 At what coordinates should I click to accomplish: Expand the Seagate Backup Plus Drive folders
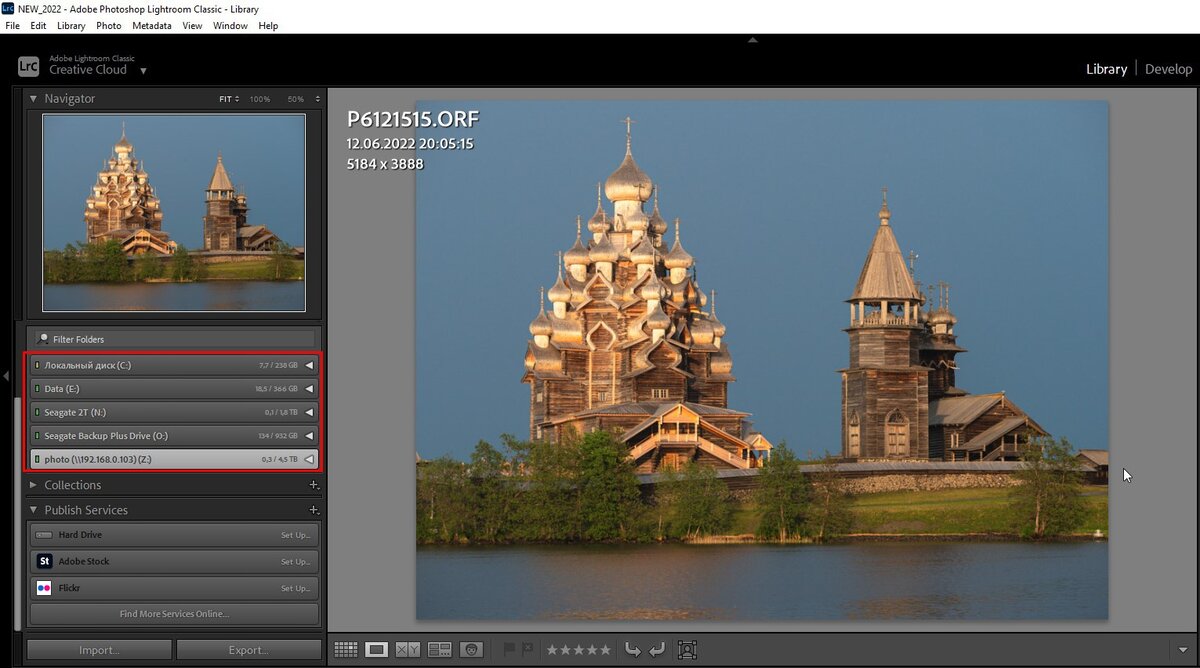(310, 436)
